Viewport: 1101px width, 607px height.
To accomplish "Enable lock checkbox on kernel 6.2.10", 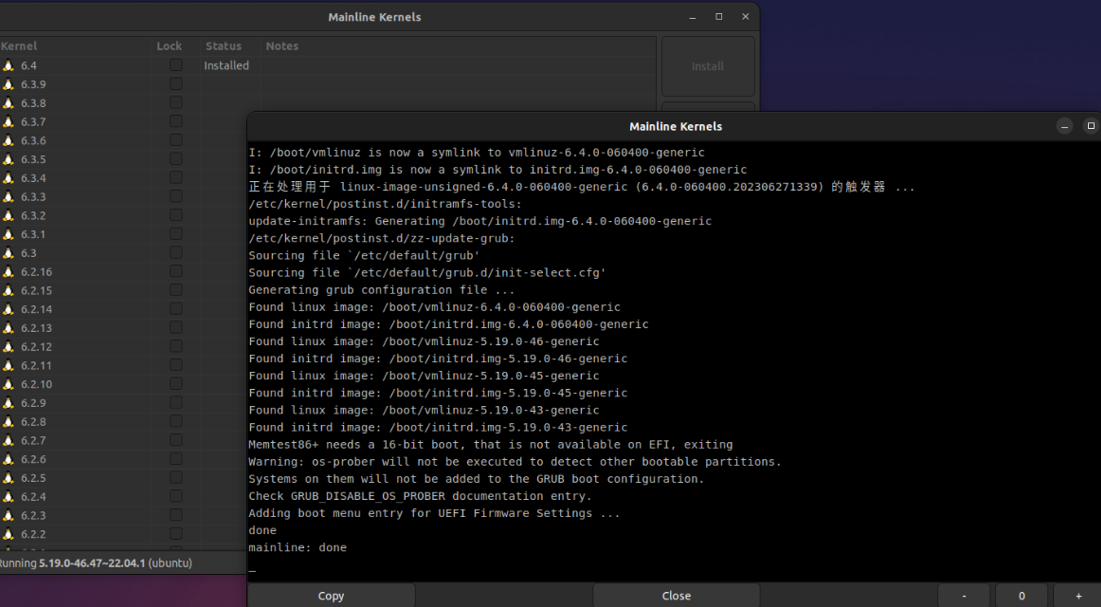I will (x=176, y=384).
